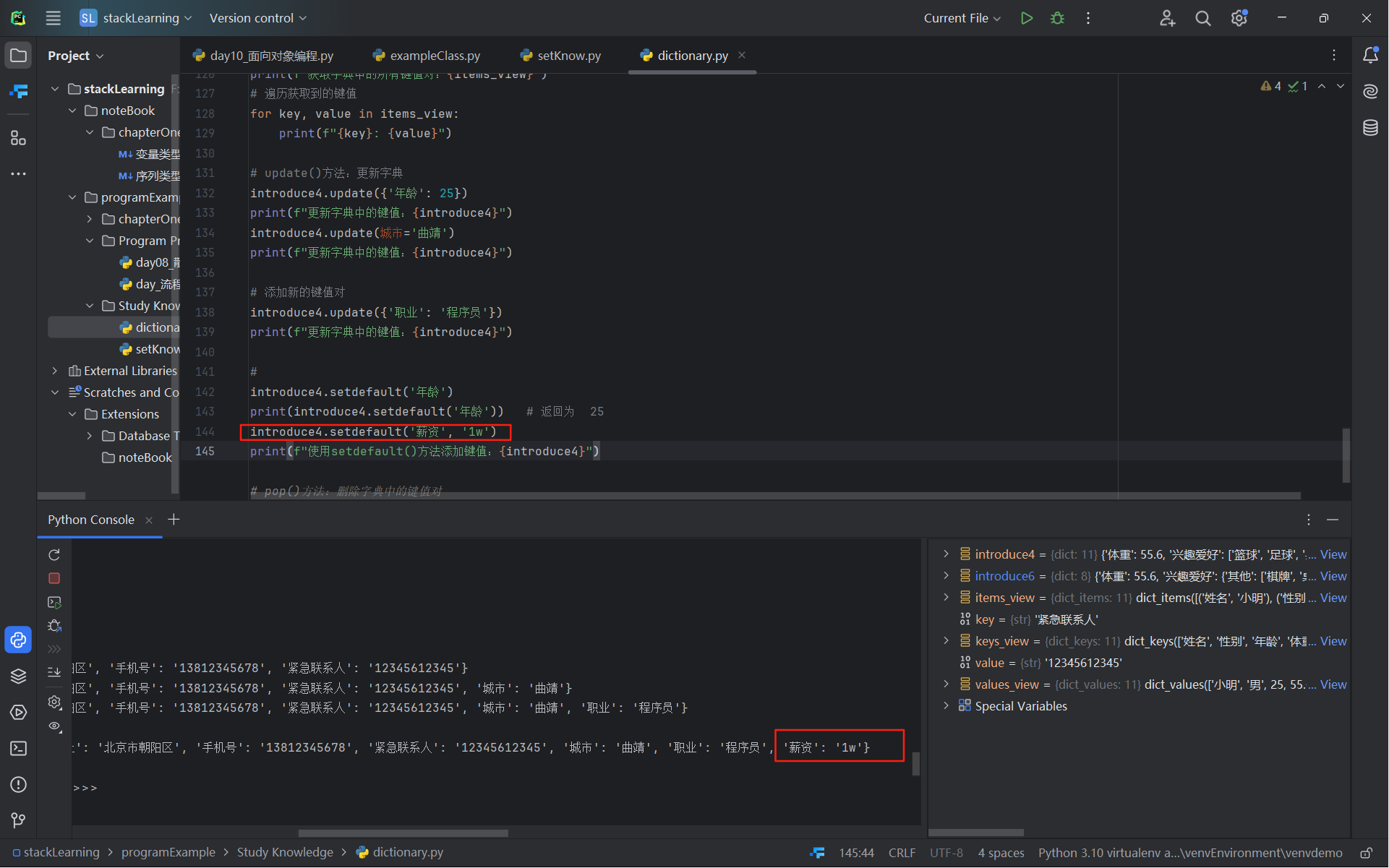
Task: Open the Database tool window on right
Action: tap(1370, 128)
